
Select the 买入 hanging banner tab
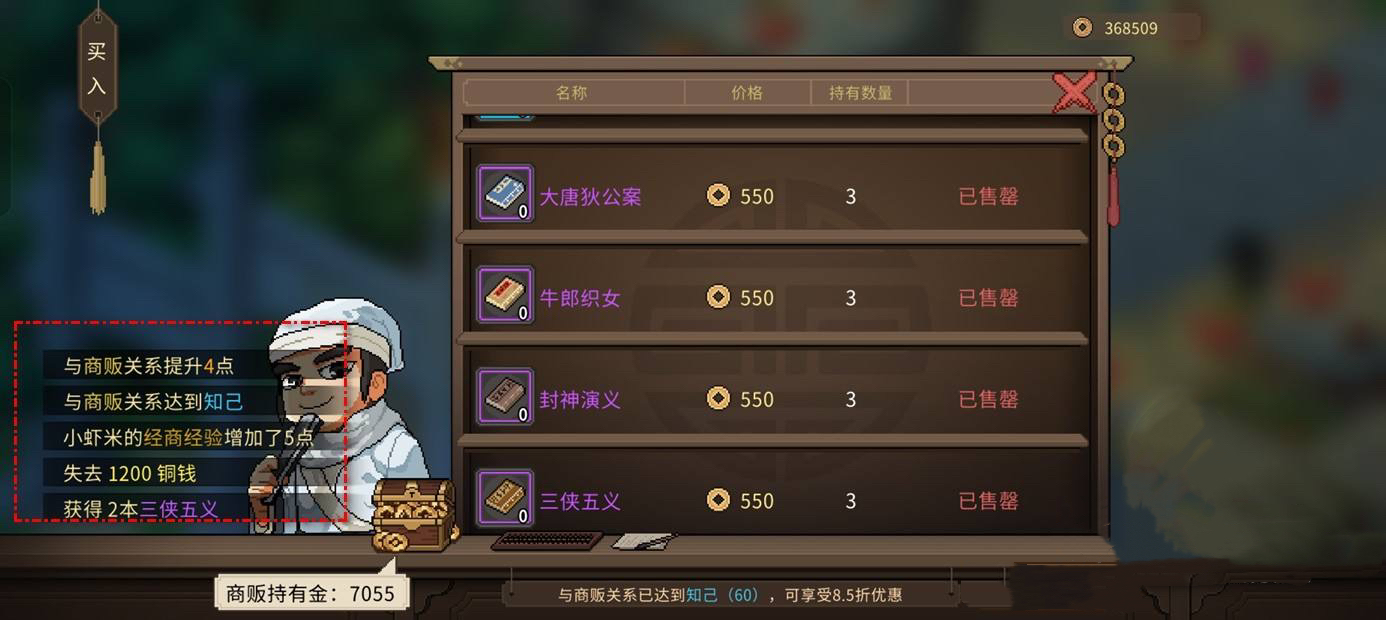tap(96, 68)
